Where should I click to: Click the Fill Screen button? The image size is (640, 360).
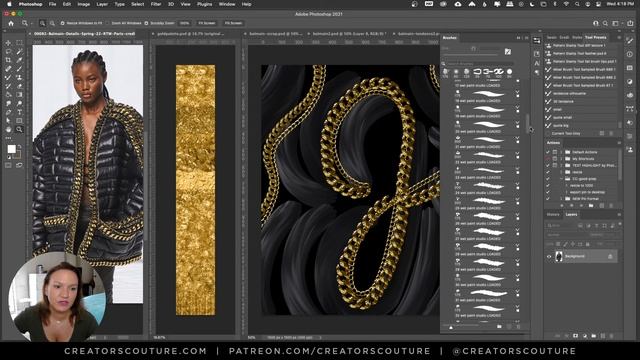(x=233, y=23)
